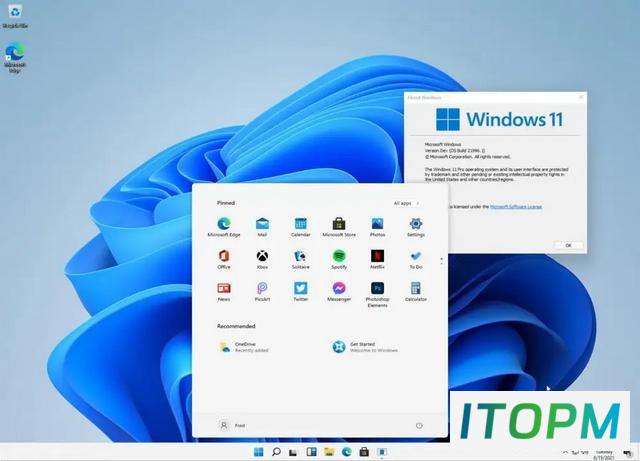Open the Calendar app
This screenshot has width=640, height=461.
(300, 227)
